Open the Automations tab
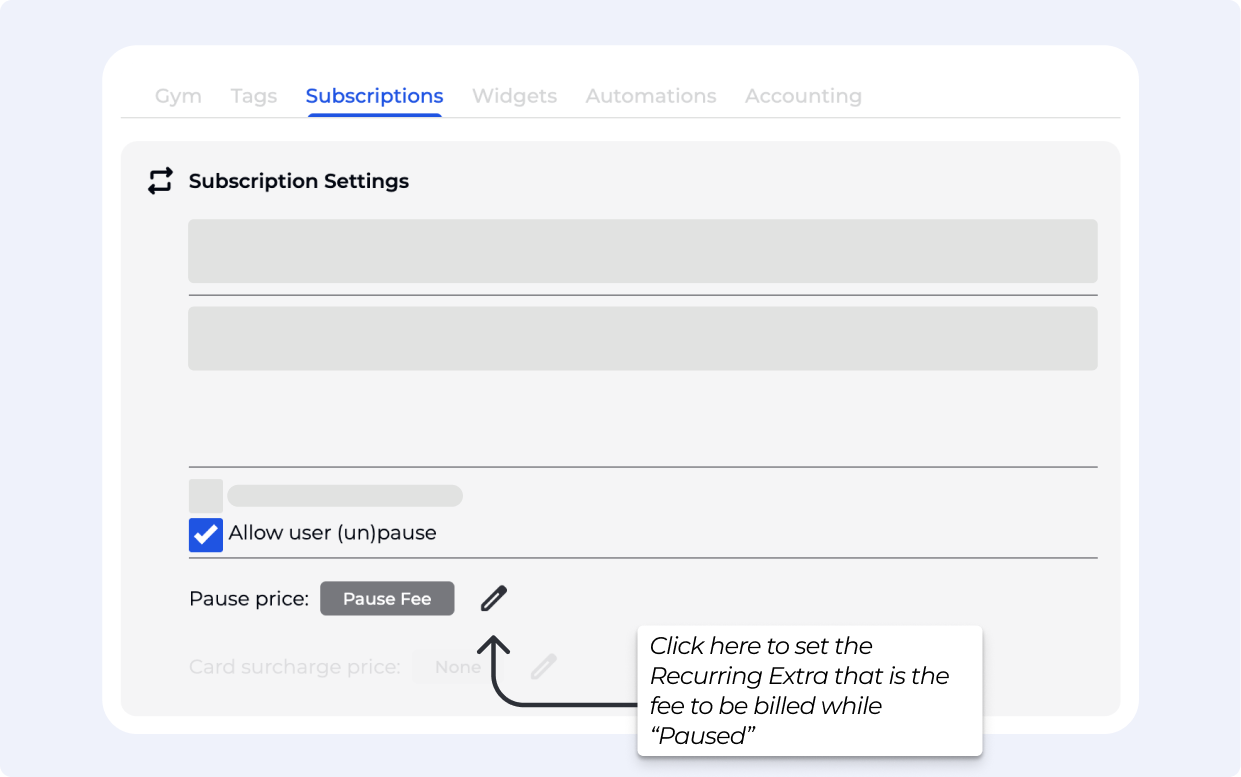 coord(651,96)
